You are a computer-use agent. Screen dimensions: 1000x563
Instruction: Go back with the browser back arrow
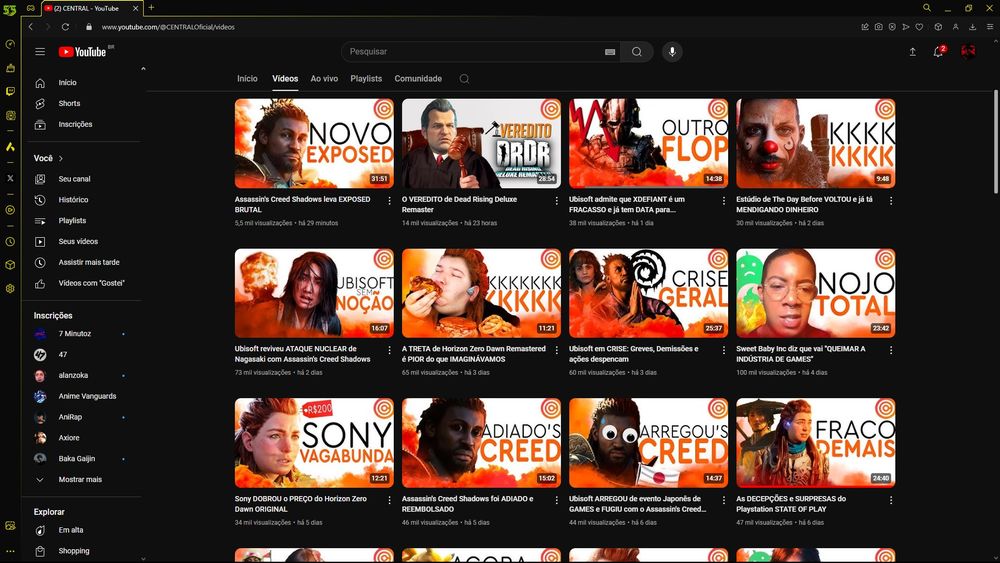coord(30,27)
